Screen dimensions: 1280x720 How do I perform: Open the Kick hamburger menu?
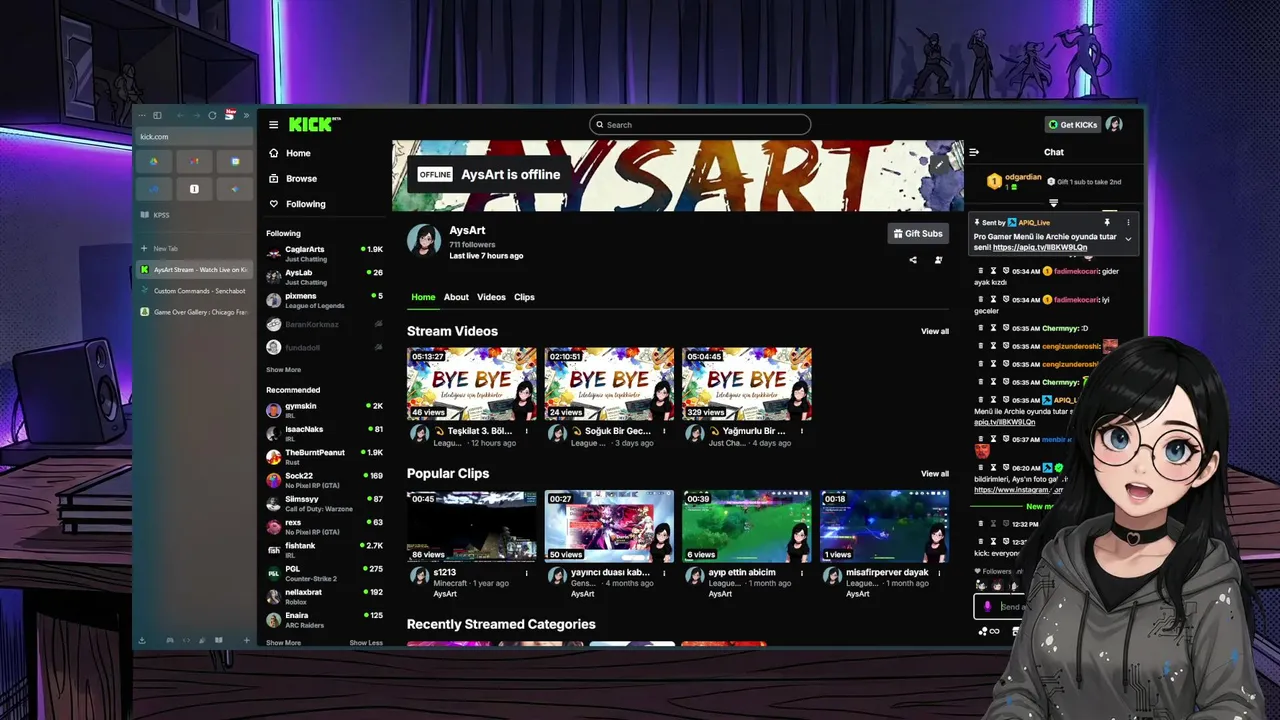point(273,125)
